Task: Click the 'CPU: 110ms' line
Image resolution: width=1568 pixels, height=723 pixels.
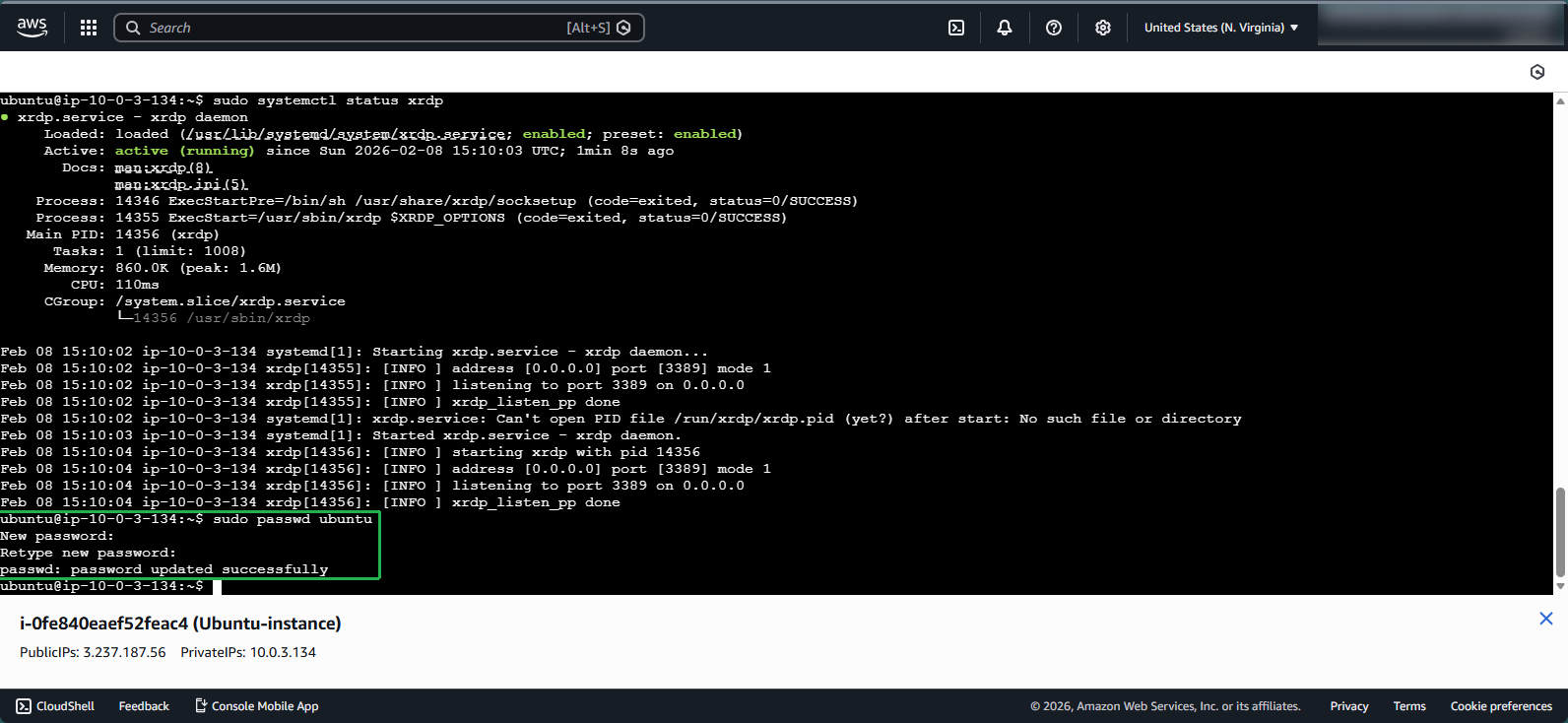Action: pyautogui.click(x=114, y=285)
